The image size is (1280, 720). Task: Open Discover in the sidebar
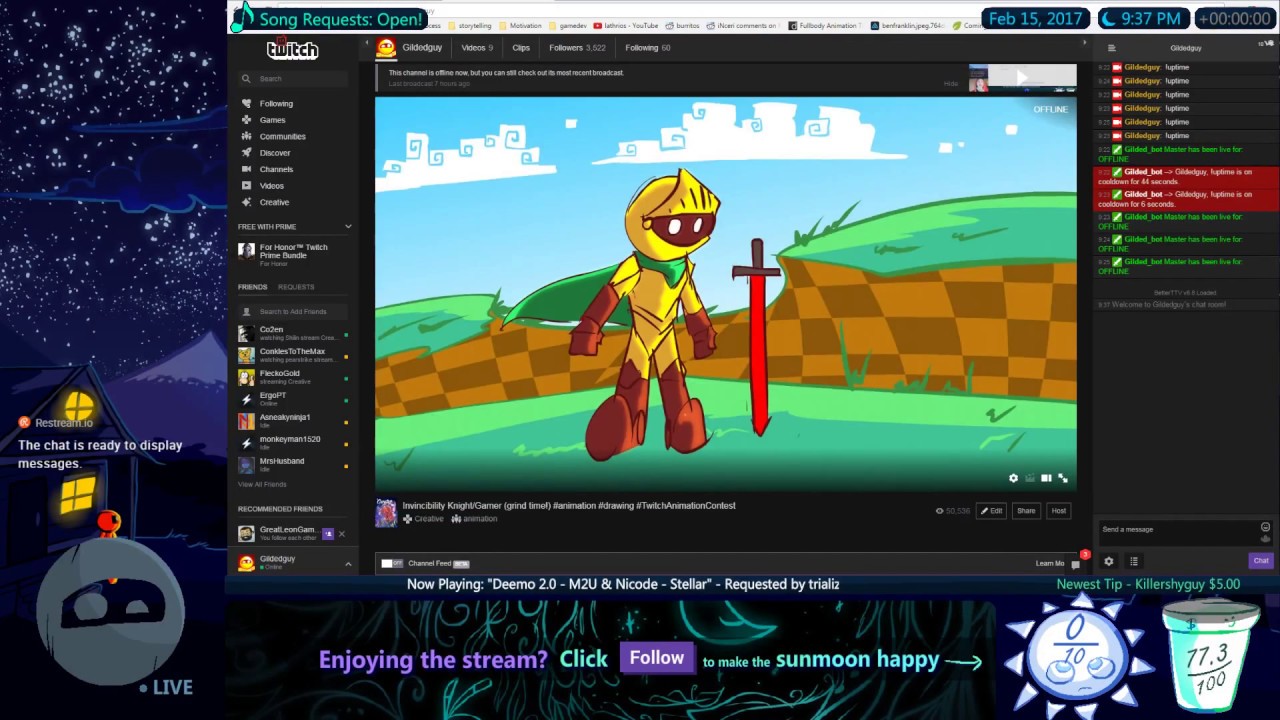[x=275, y=153]
